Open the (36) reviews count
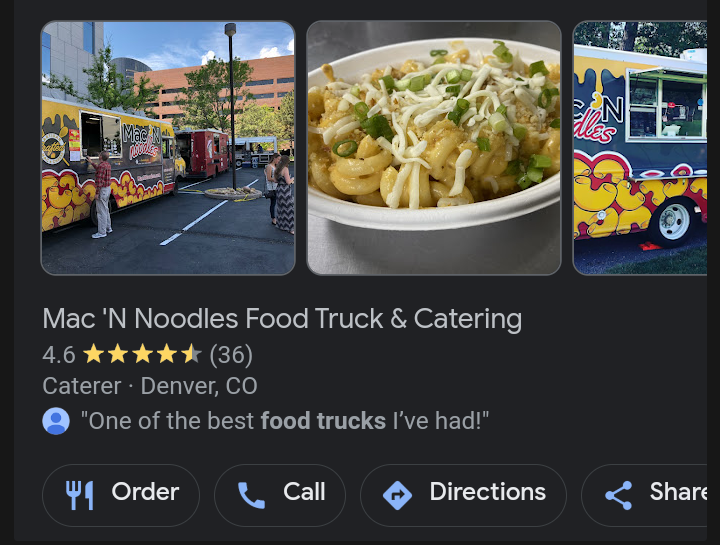The width and height of the screenshot is (720, 545). pos(231,355)
